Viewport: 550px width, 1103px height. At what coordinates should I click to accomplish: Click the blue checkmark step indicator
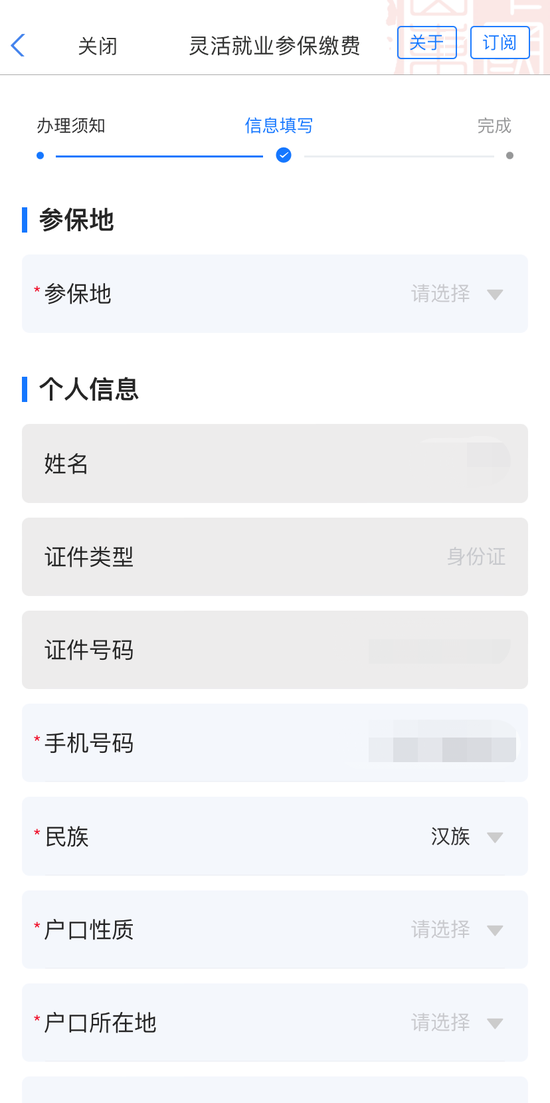pyautogui.click(x=283, y=155)
